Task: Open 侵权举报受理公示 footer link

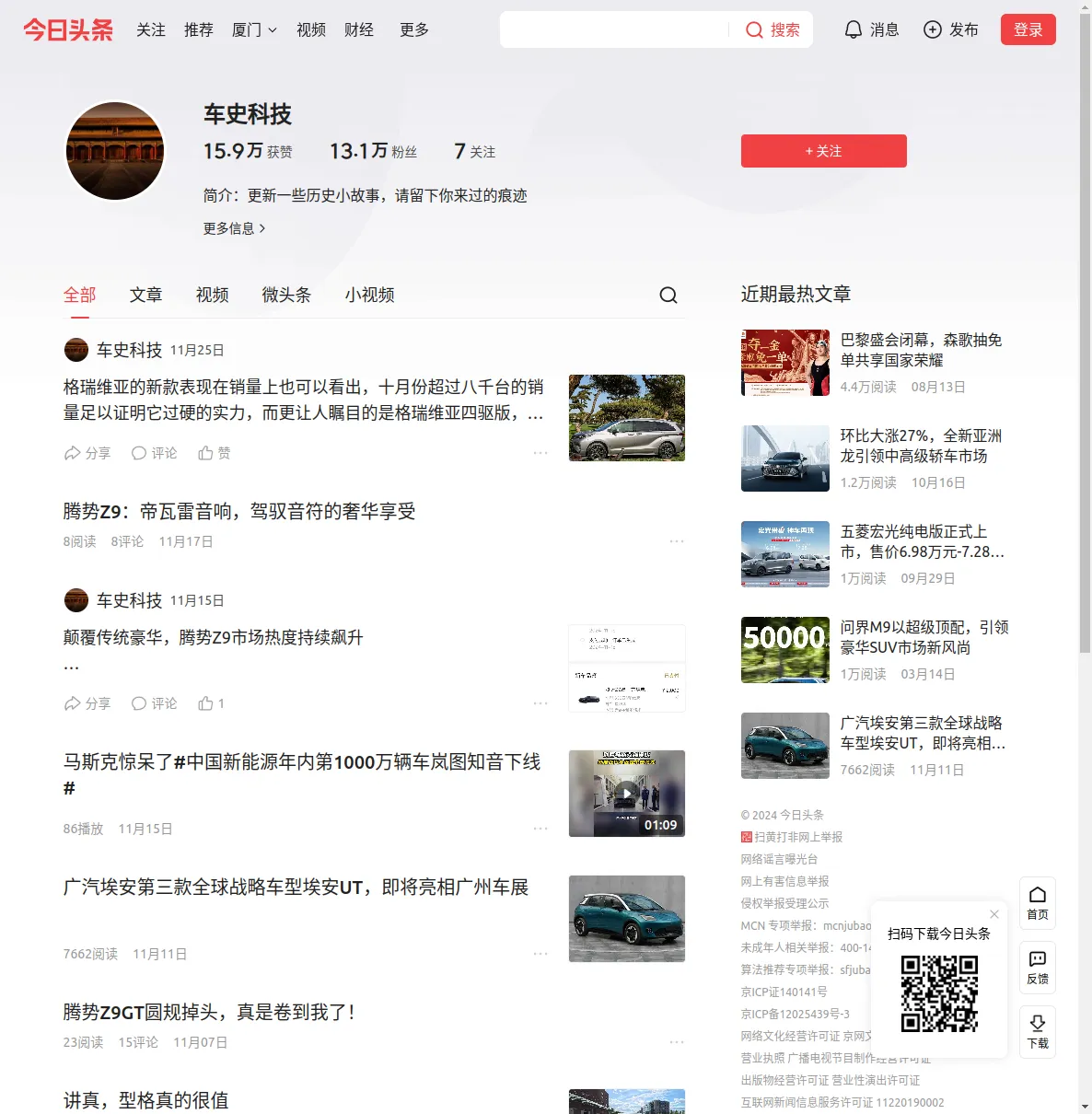Action: [x=785, y=903]
